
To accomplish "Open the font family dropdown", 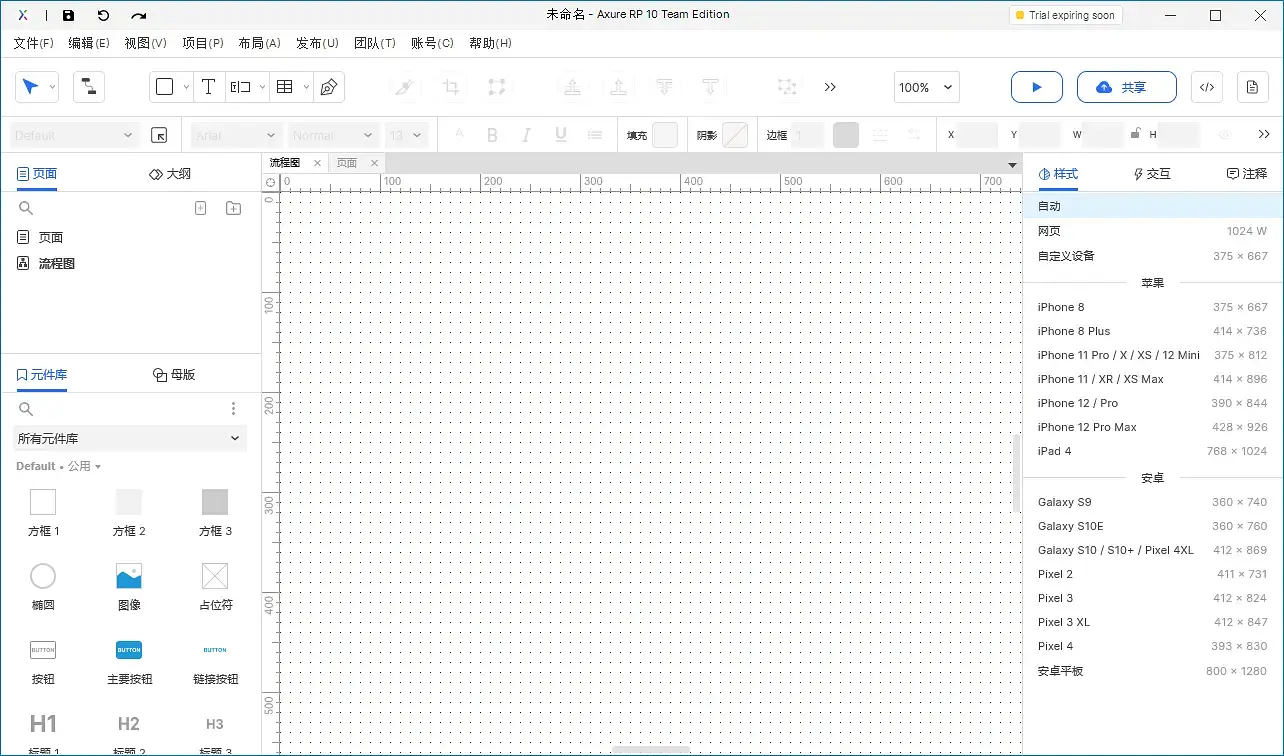I will pyautogui.click(x=236, y=134).
